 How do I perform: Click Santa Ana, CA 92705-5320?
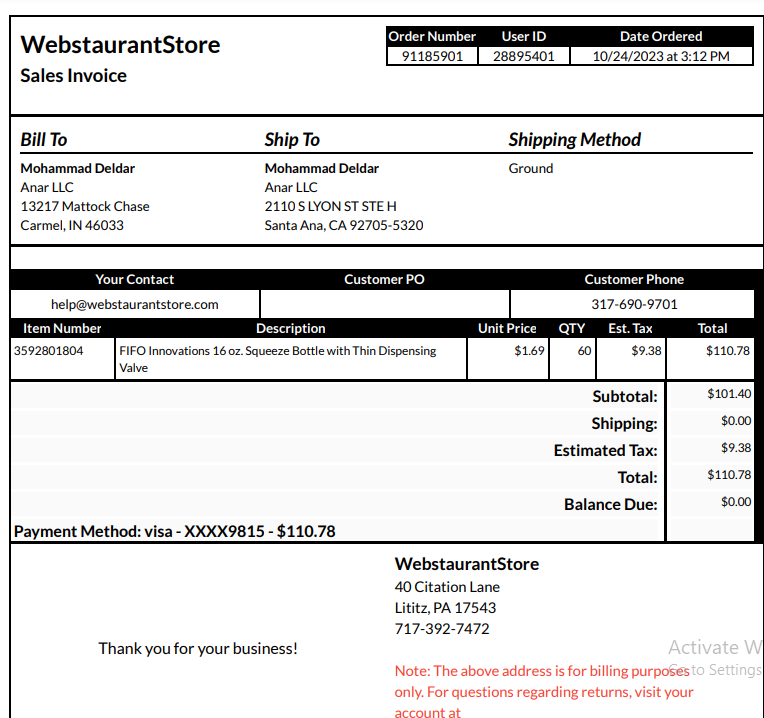[x=344, y=226]
